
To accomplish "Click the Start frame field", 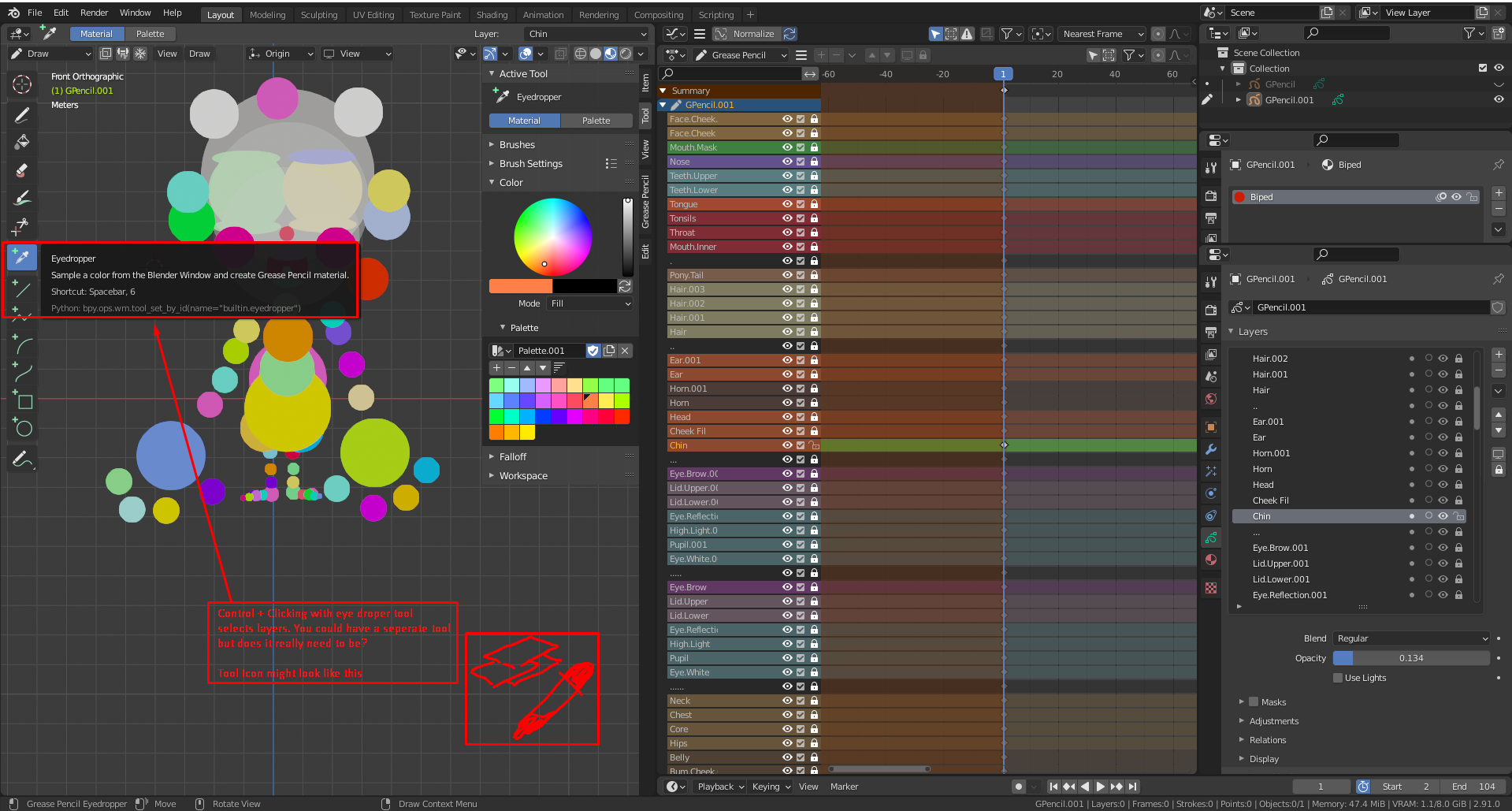I will [x=1406, y=787].
